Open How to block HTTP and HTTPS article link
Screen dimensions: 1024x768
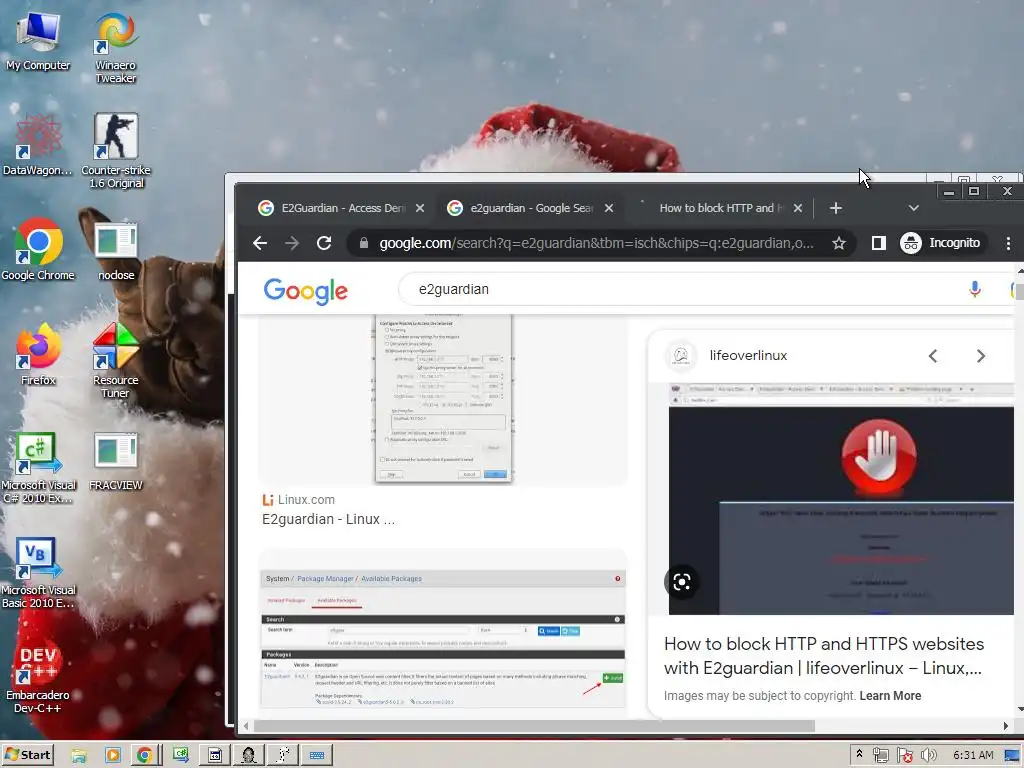click(x=823, y=656)
